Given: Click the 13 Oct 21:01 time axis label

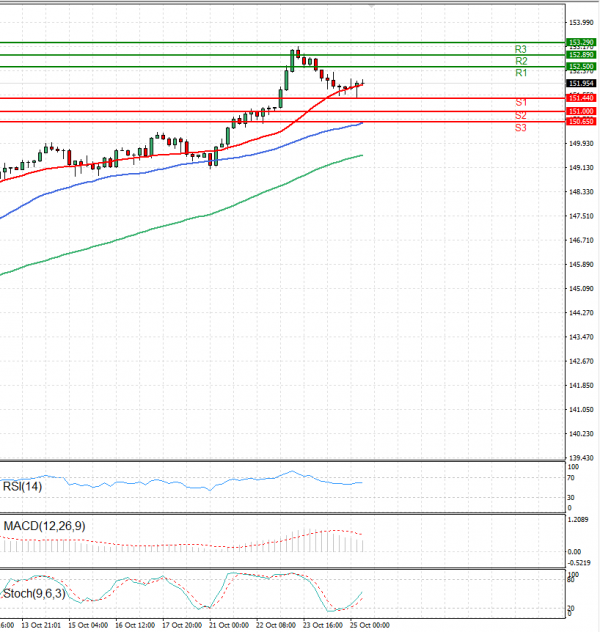Looking at the screenshot, I should click(x=41, y=625).
